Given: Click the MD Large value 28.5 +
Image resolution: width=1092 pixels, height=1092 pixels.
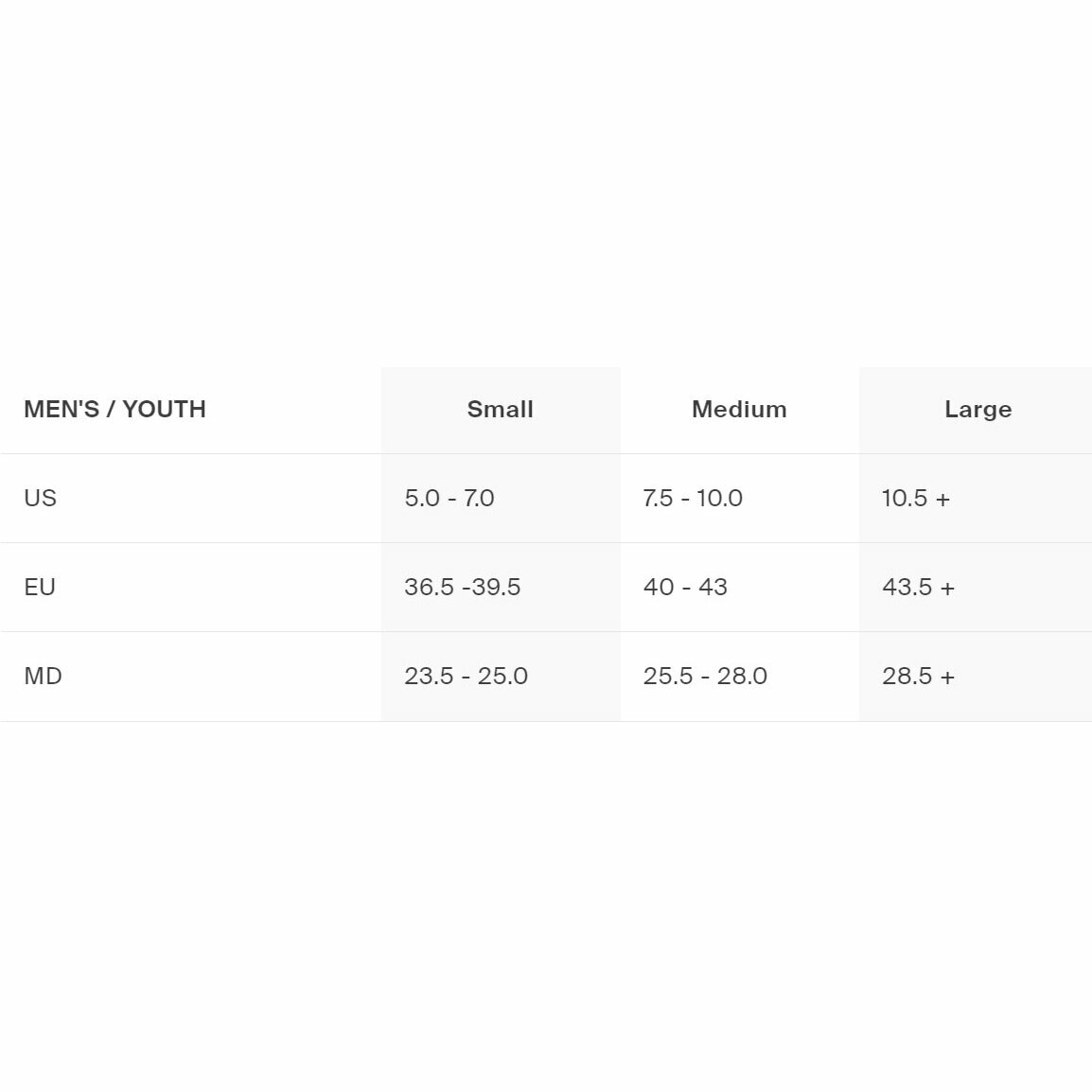Looking at the screenshot, I should (x=918, y=677).
